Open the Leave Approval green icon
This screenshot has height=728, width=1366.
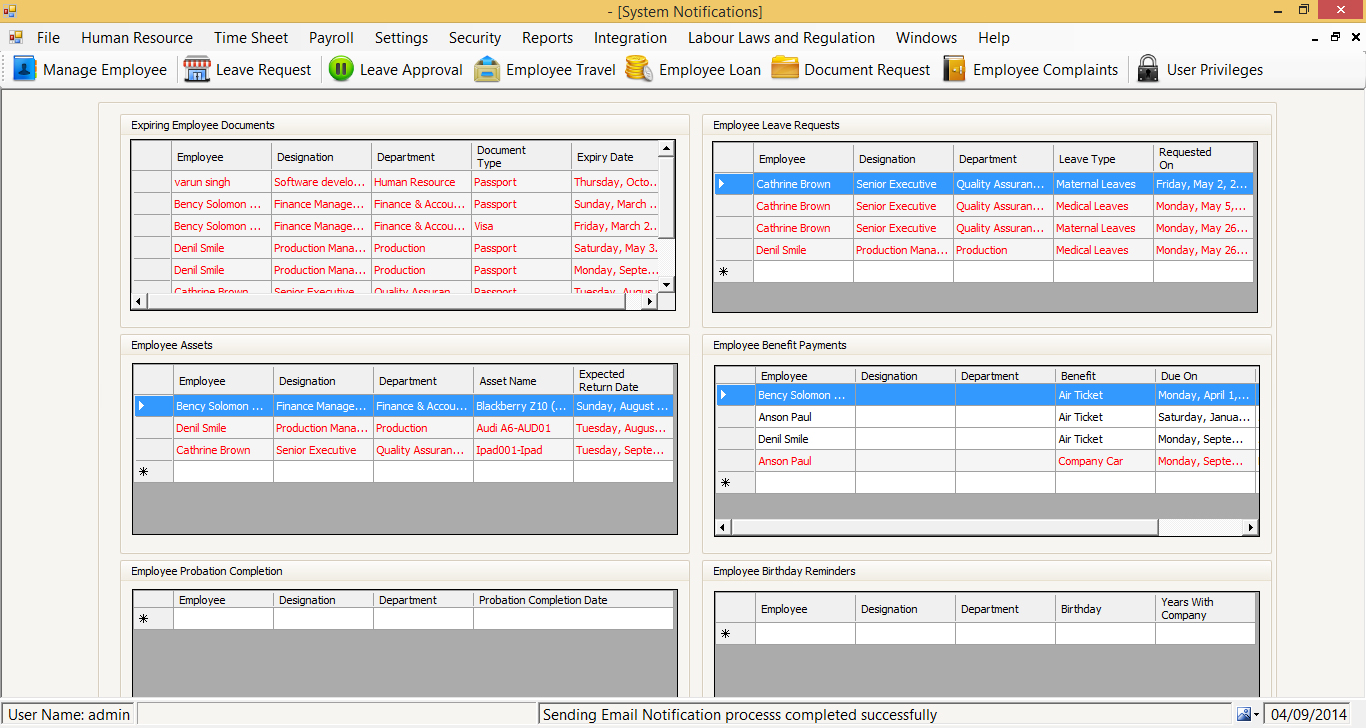(x=341, y=69)
